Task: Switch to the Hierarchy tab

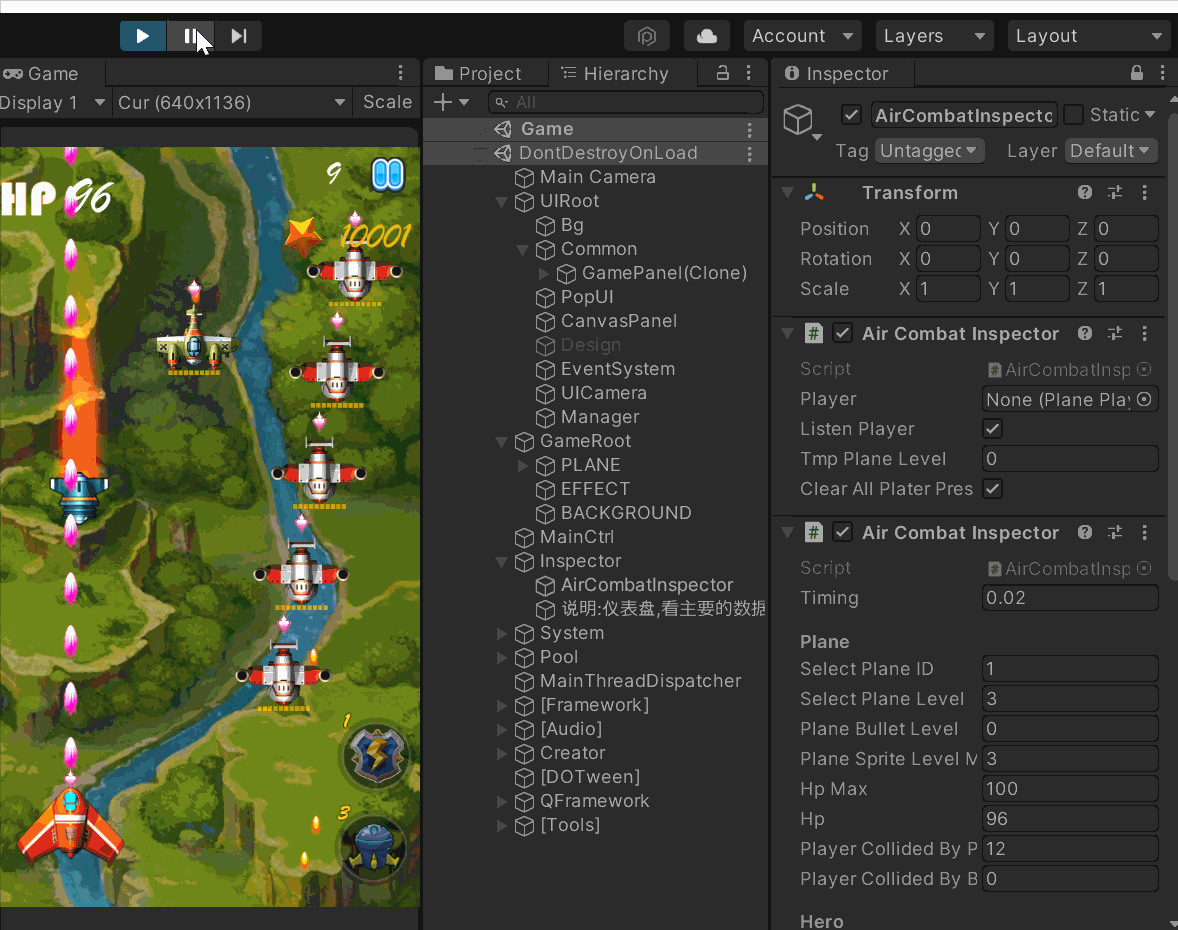Action: click(x=615, y=74)
